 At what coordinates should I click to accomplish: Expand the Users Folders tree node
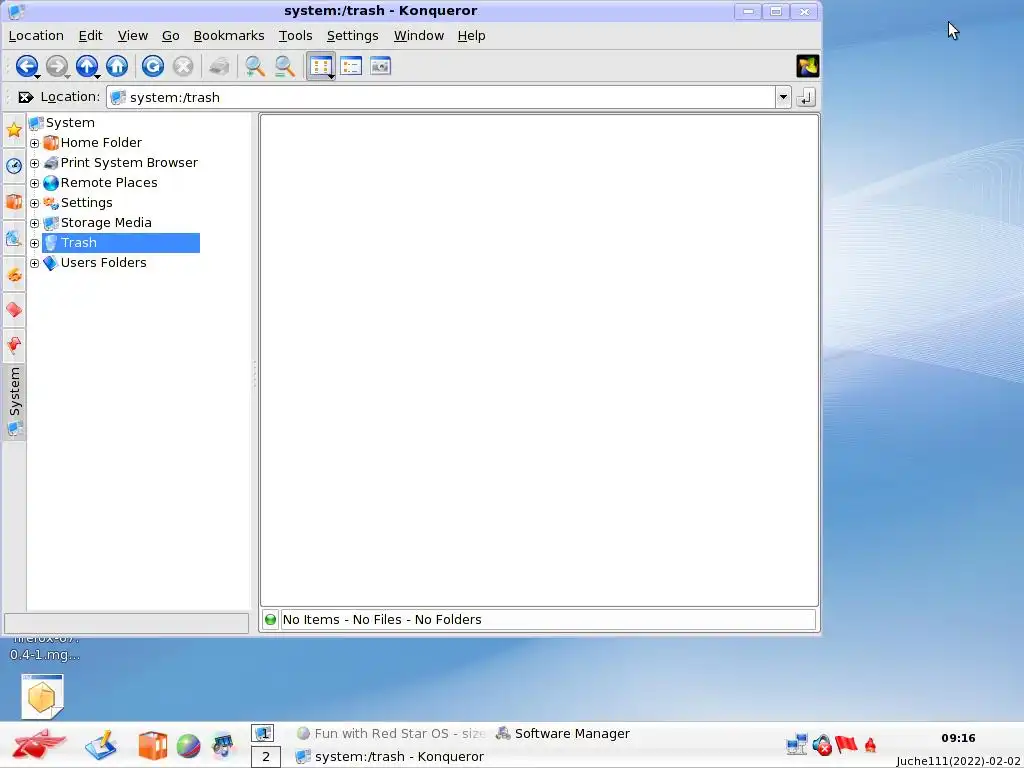[35, 263]
